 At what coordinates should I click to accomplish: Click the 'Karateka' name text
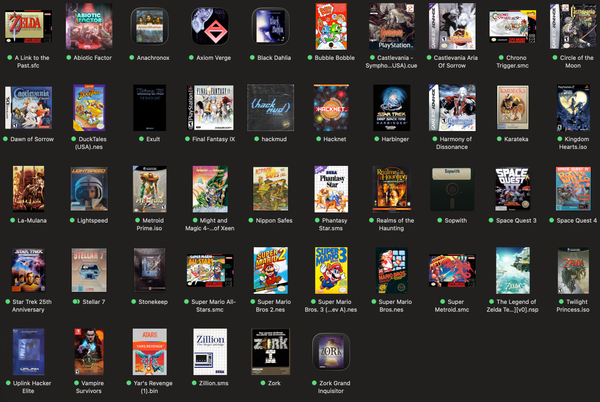(516, 139)
